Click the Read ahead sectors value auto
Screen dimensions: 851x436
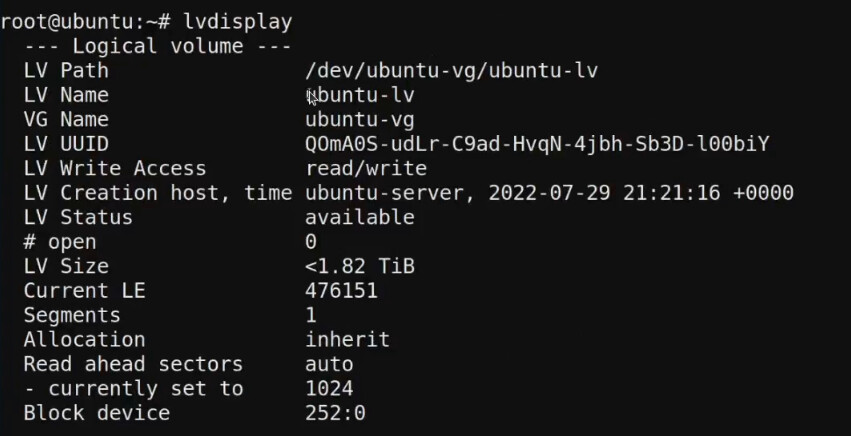329,364
